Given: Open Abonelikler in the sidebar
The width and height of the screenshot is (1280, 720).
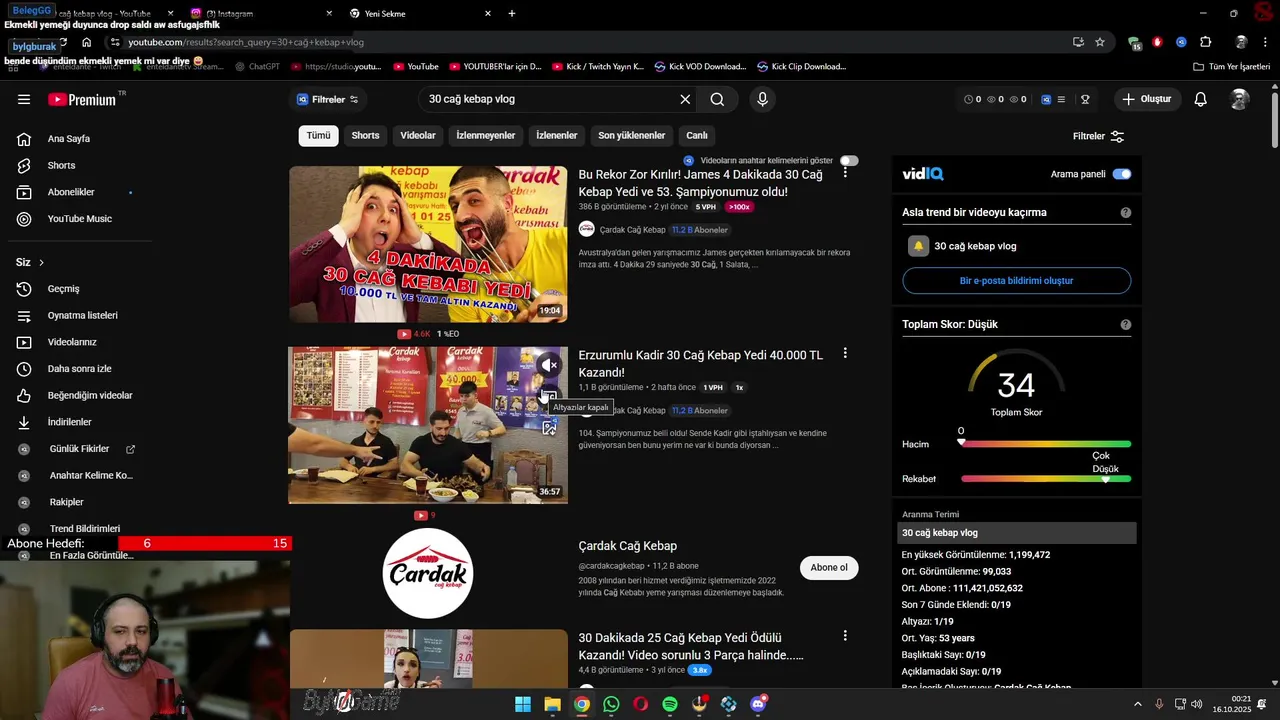Looking at the screenshot, I should click(x=71, y=192).
